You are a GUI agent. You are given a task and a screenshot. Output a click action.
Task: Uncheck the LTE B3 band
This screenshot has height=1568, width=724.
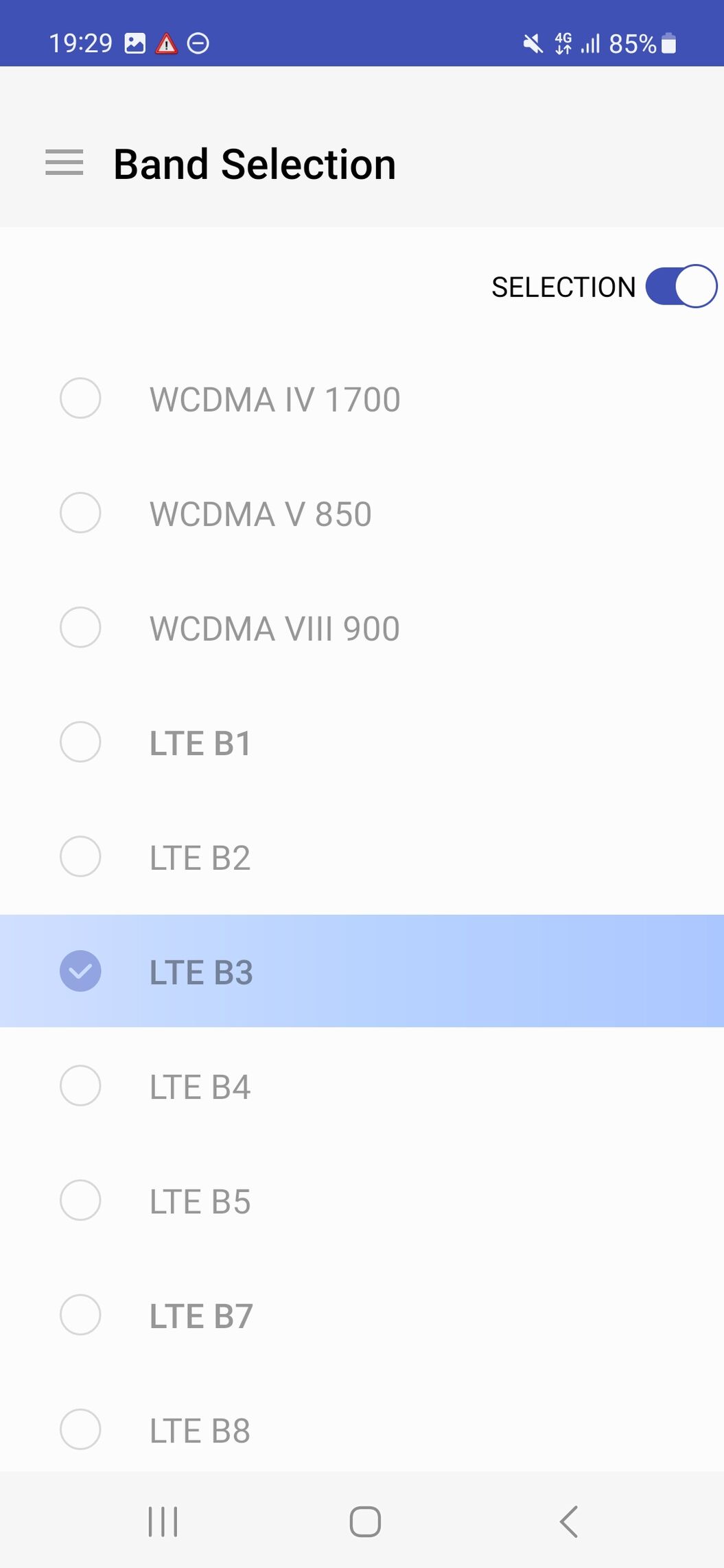tap(80, 971)
